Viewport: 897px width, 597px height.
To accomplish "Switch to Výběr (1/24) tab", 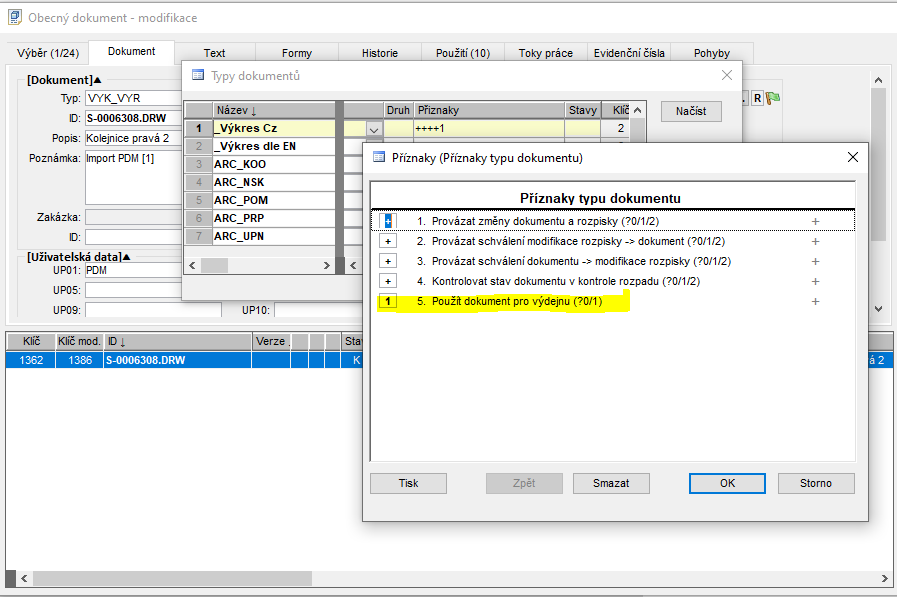I will pyautogui.click(x=47, y=53).
